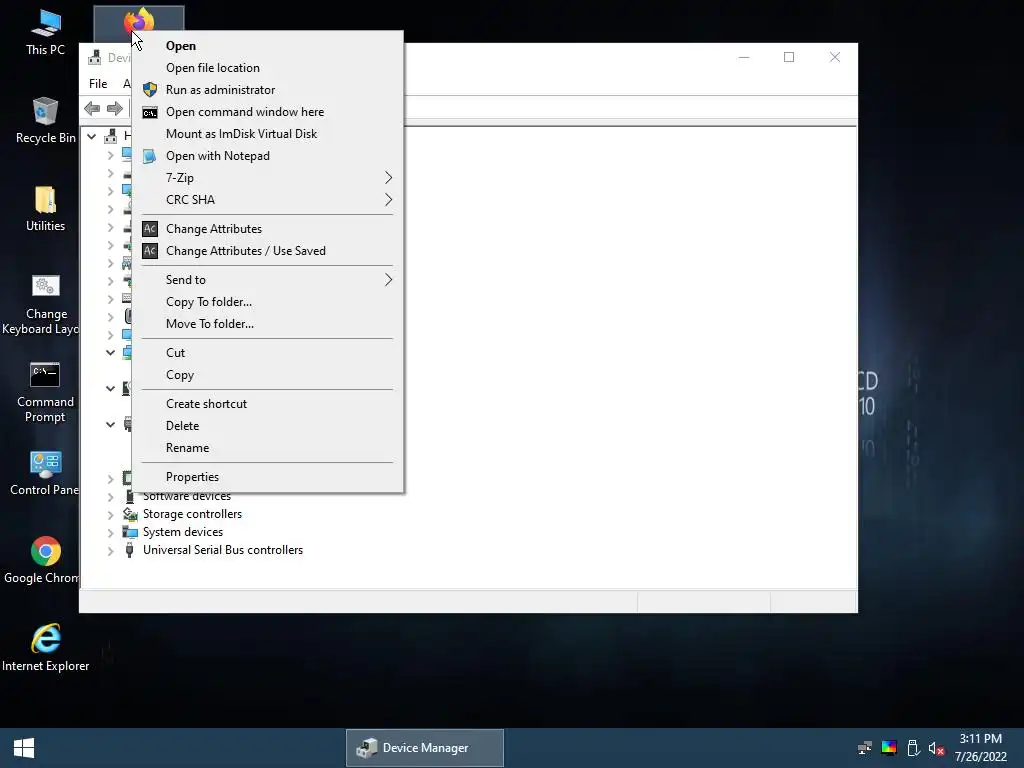Expand the Storage controllers node
Viewport: 1024px width, 768px height.
tap(110, 515)
